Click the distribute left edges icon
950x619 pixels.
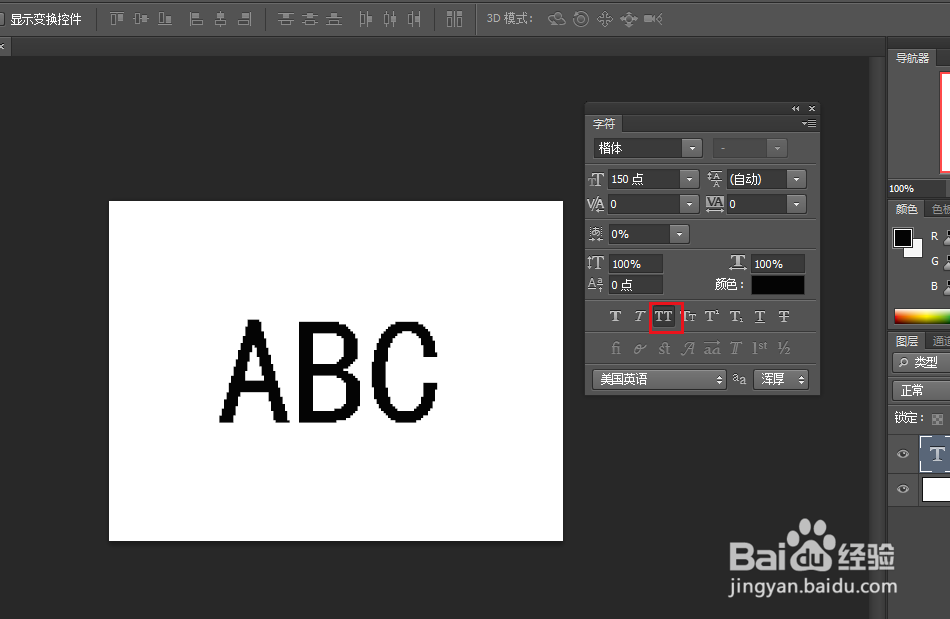click(365, 19)
